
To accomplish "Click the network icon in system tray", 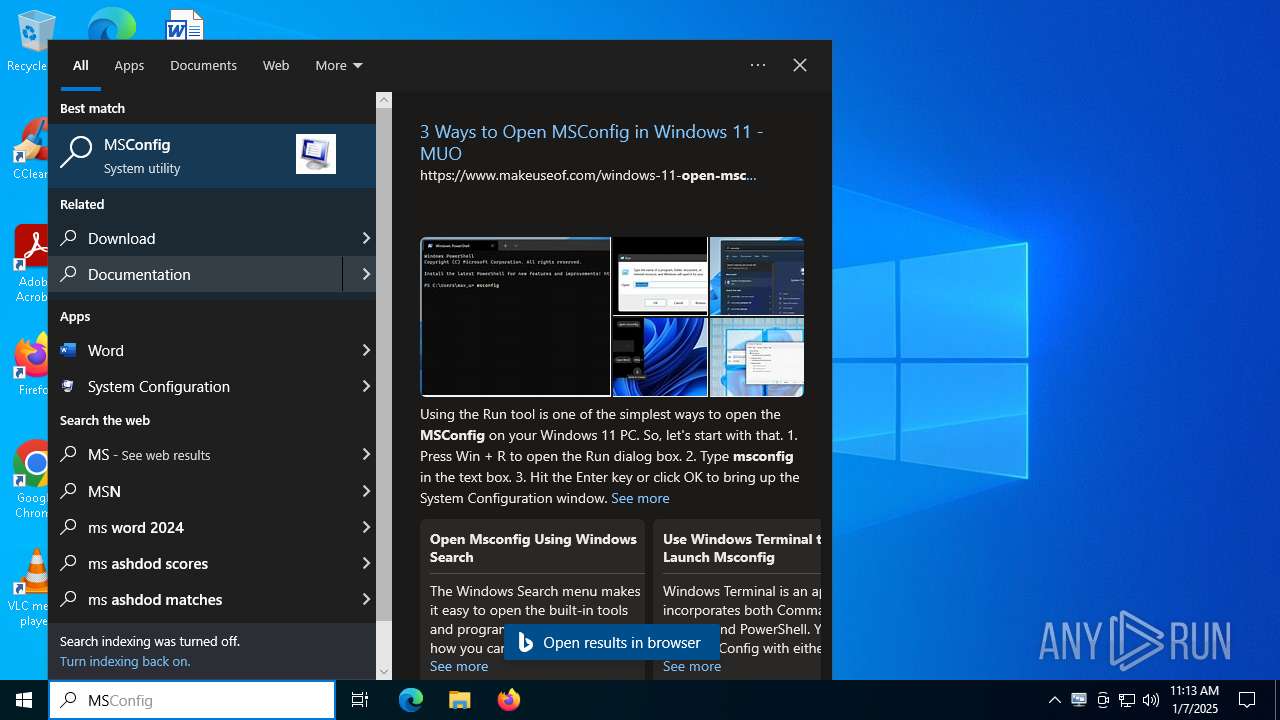I will tap(1127, 700).
